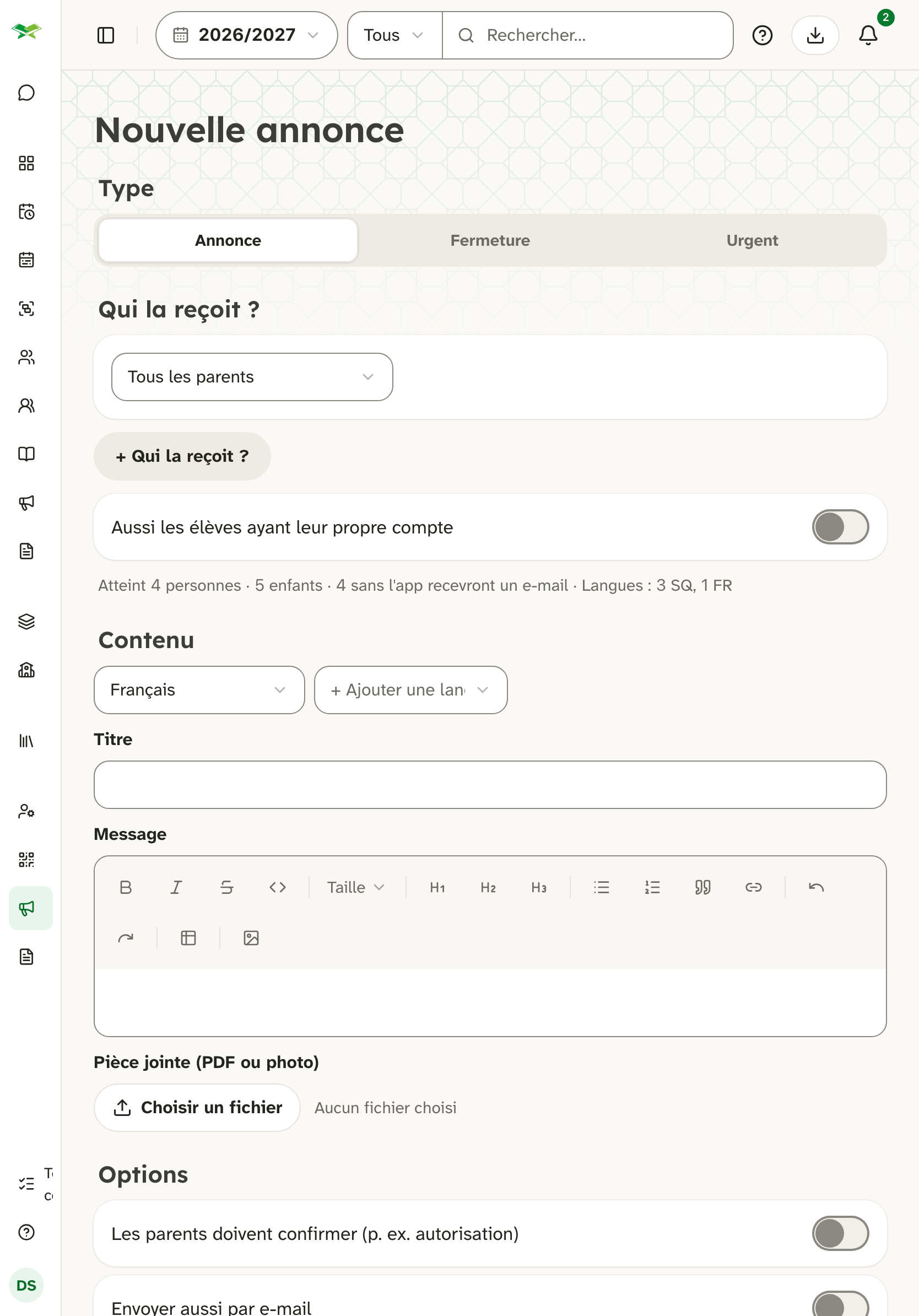Image resolution: width=919 pixels, height=1316 pixels.
Task: Go to dashboard grid icon
Action: point(26,163)
